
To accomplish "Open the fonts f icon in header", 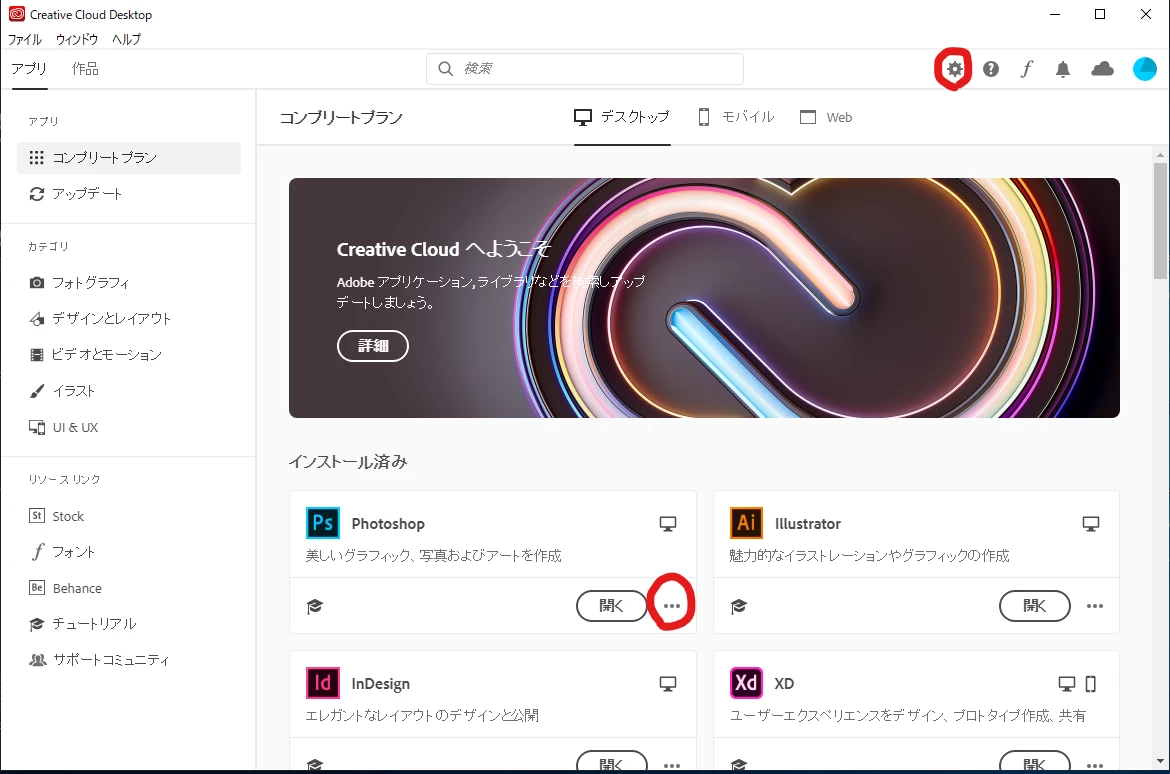I will point(1027,69).
